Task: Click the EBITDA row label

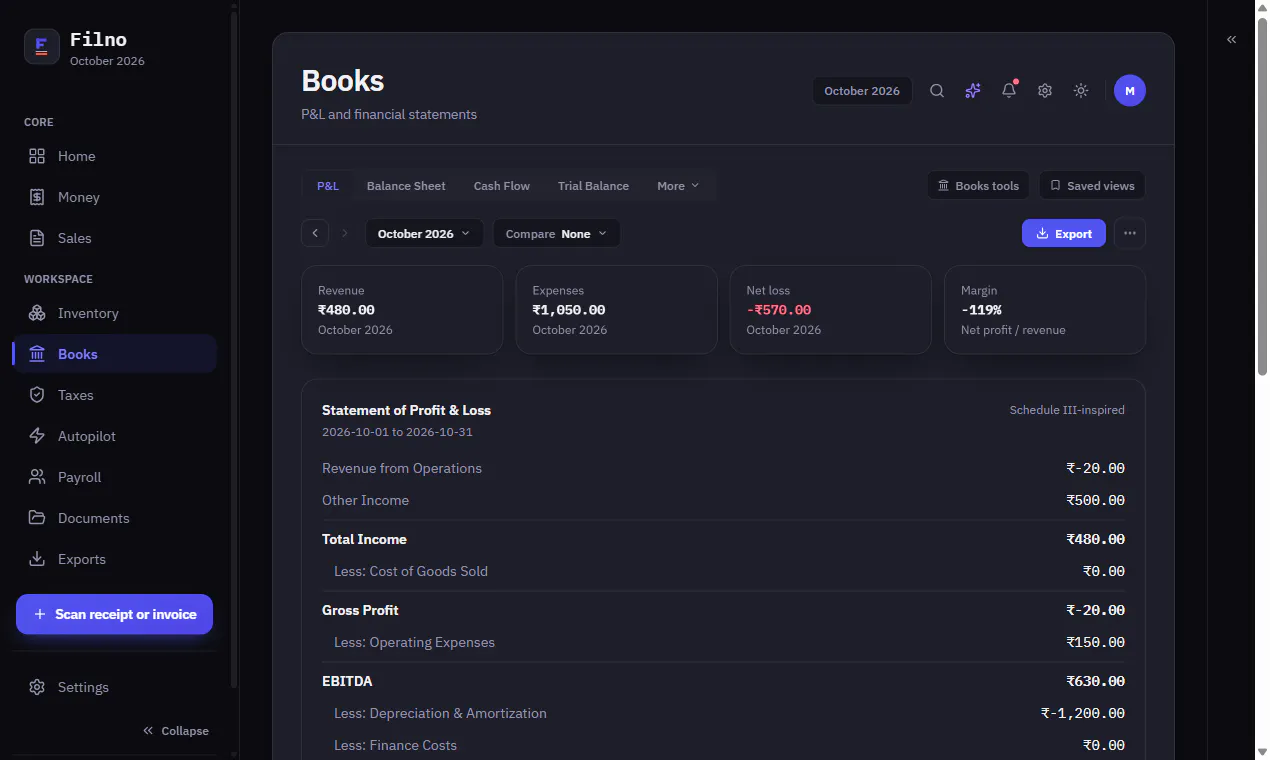Action: click(x=347, y=681)
